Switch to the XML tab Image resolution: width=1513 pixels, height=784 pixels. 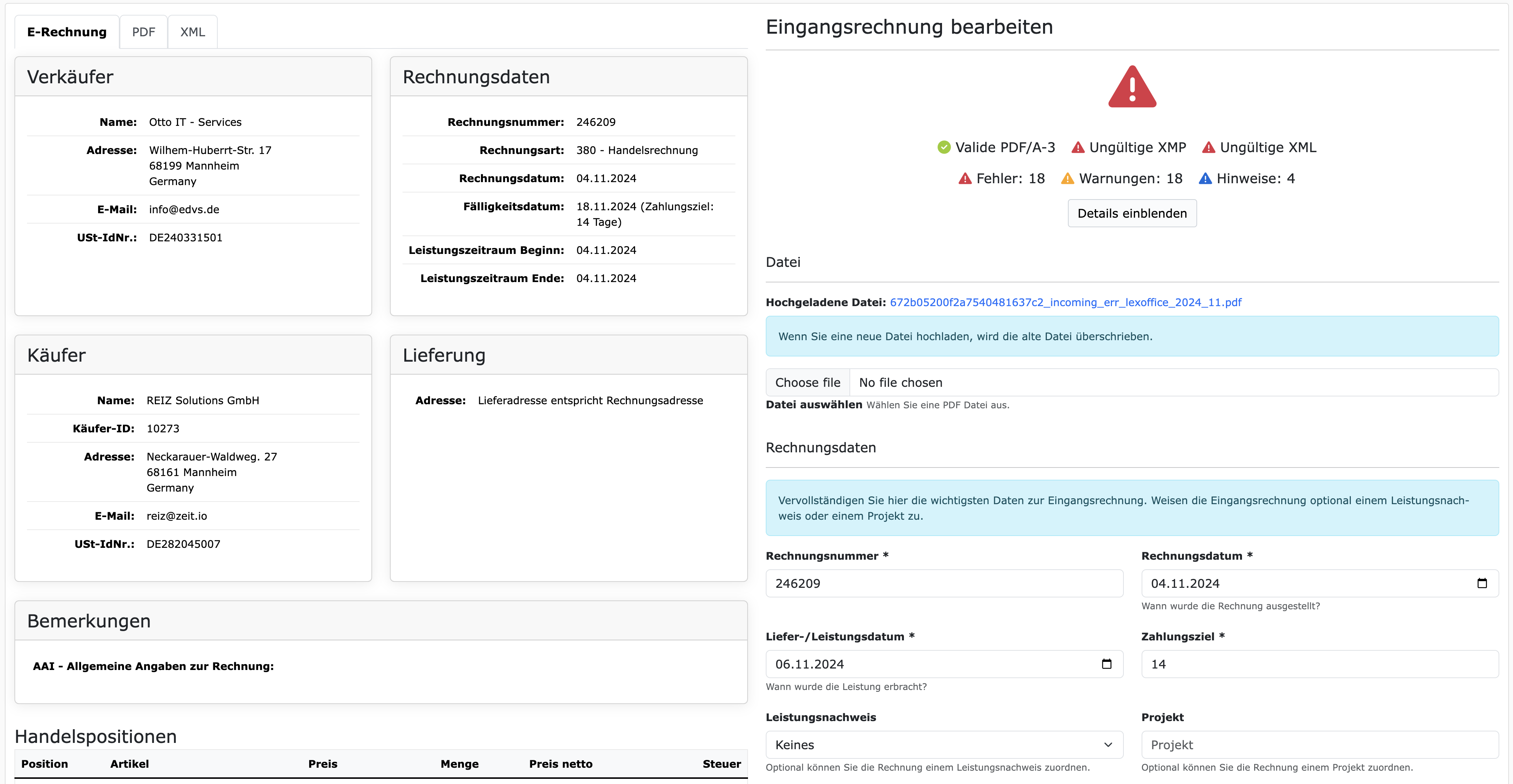[192, 31]
